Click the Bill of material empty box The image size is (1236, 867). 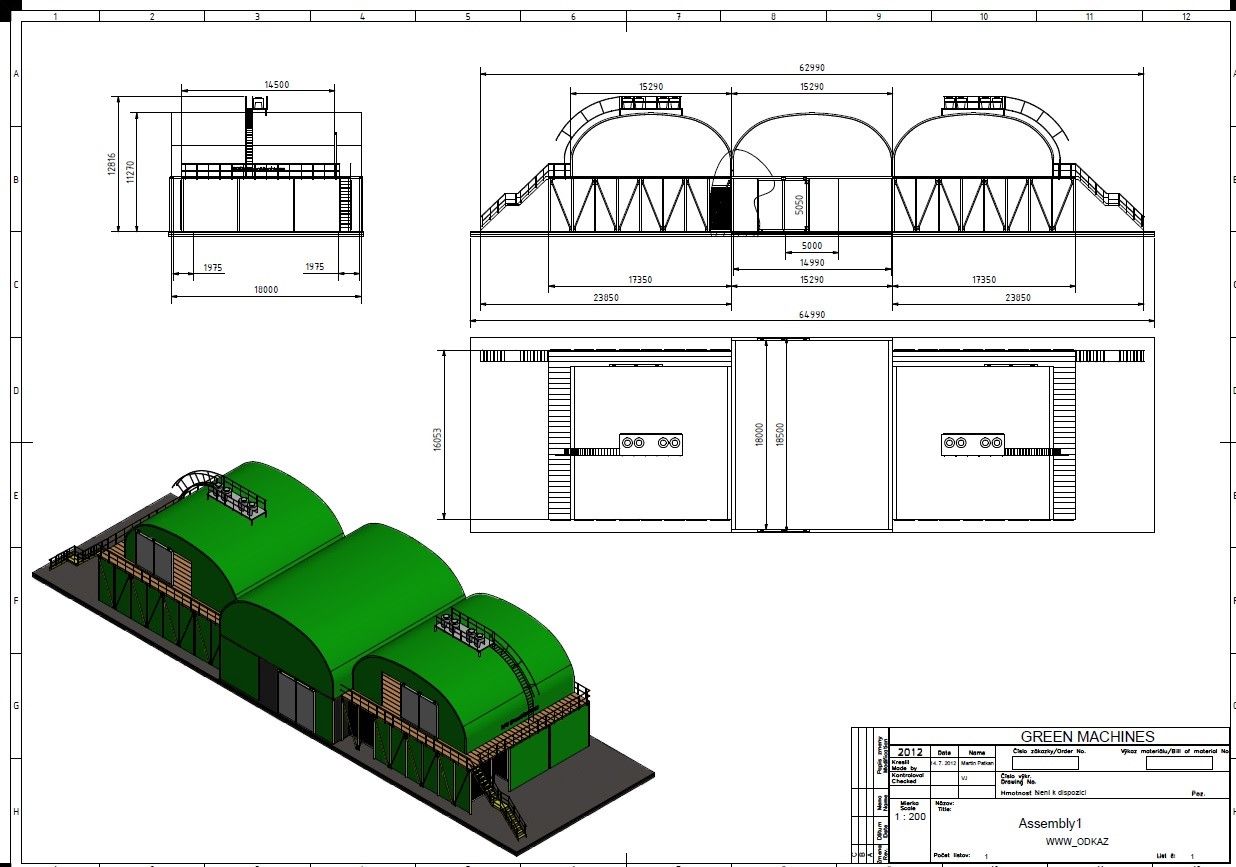point(1178,763)
